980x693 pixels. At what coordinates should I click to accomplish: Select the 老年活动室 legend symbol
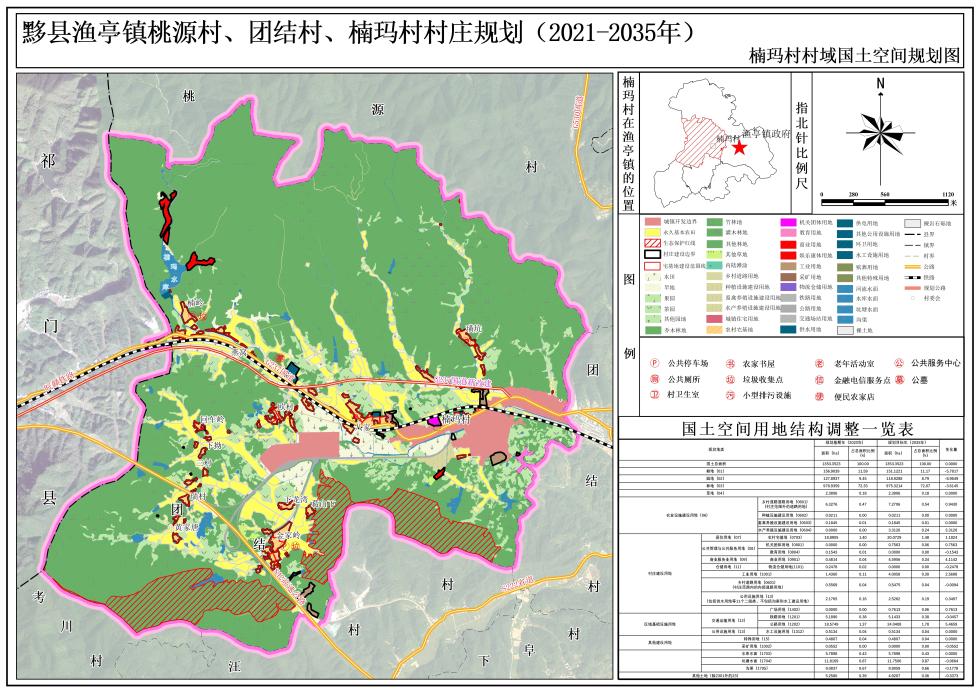point(820,364)
